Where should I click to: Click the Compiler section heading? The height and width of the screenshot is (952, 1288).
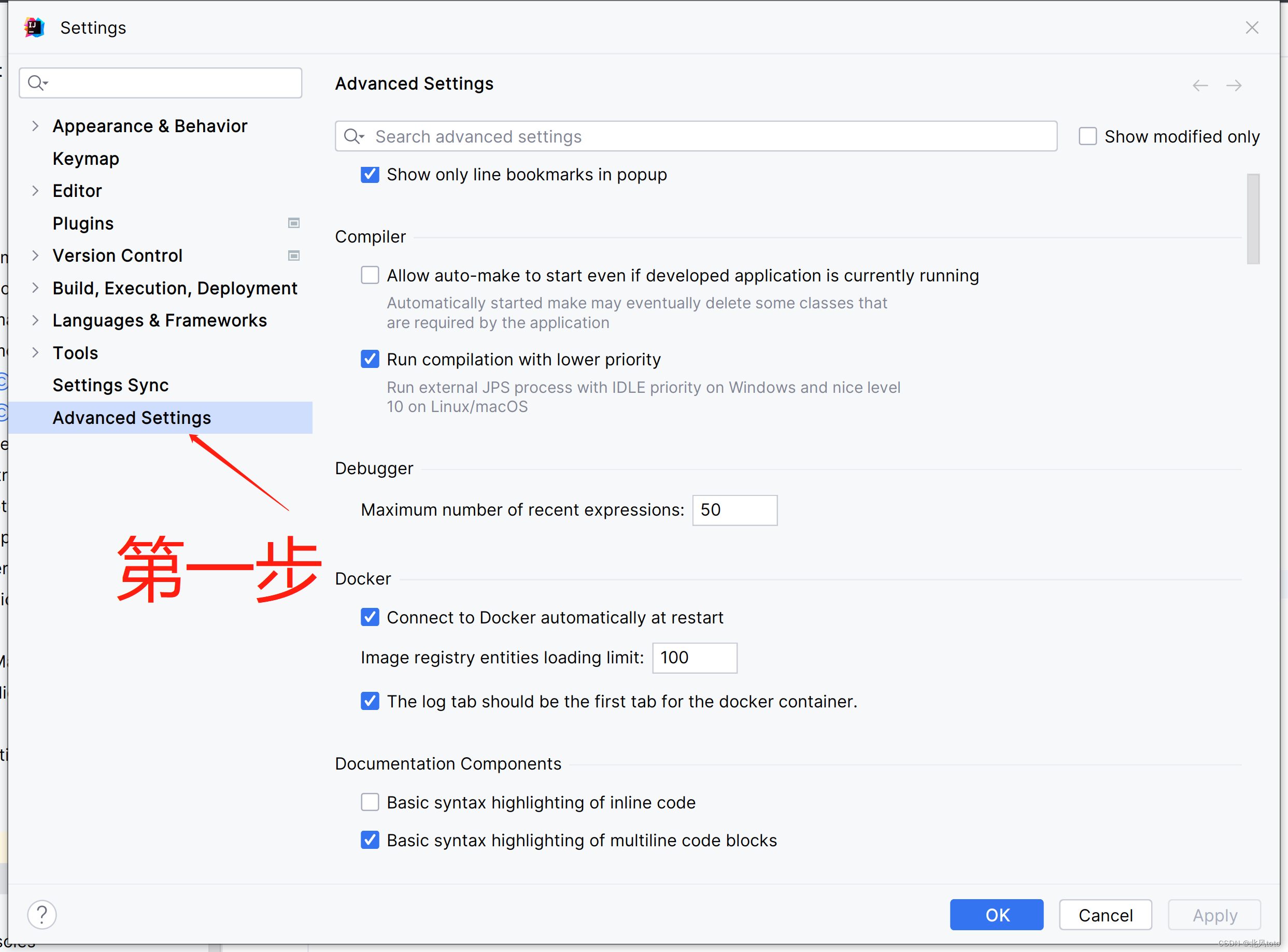(371, 237)
